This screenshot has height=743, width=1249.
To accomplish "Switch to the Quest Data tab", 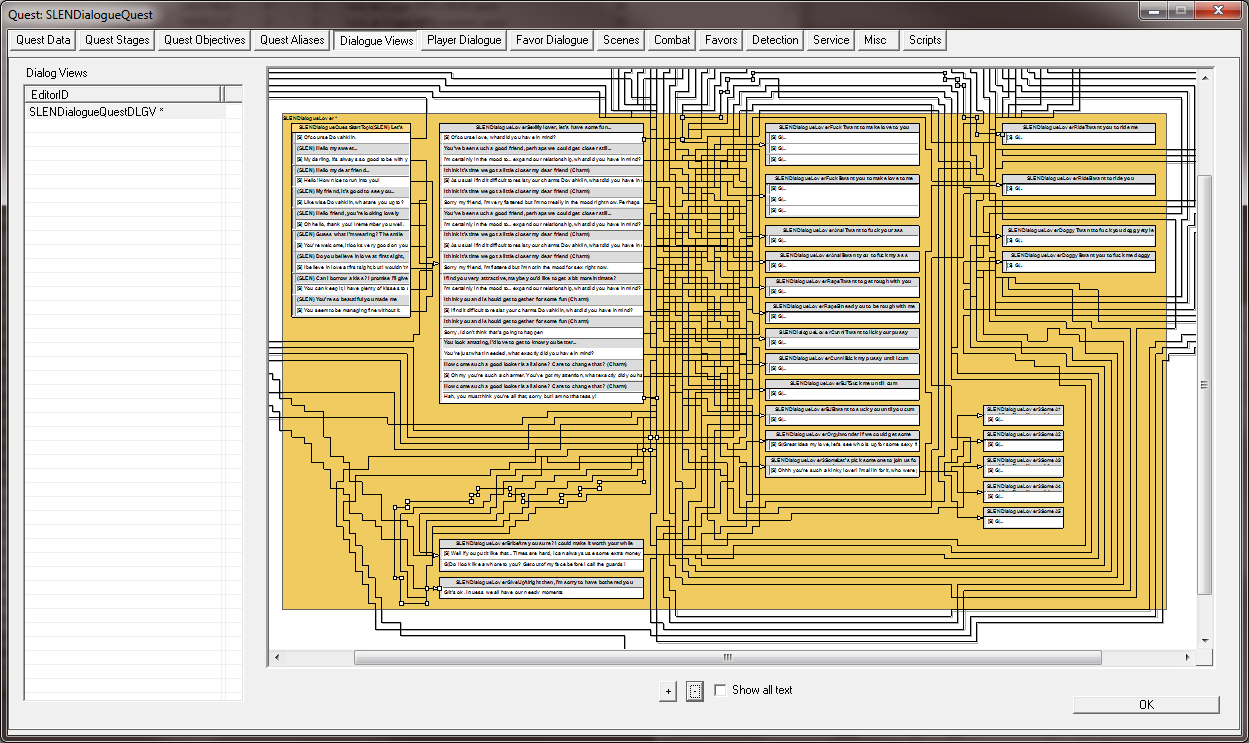I will (43, 40).
